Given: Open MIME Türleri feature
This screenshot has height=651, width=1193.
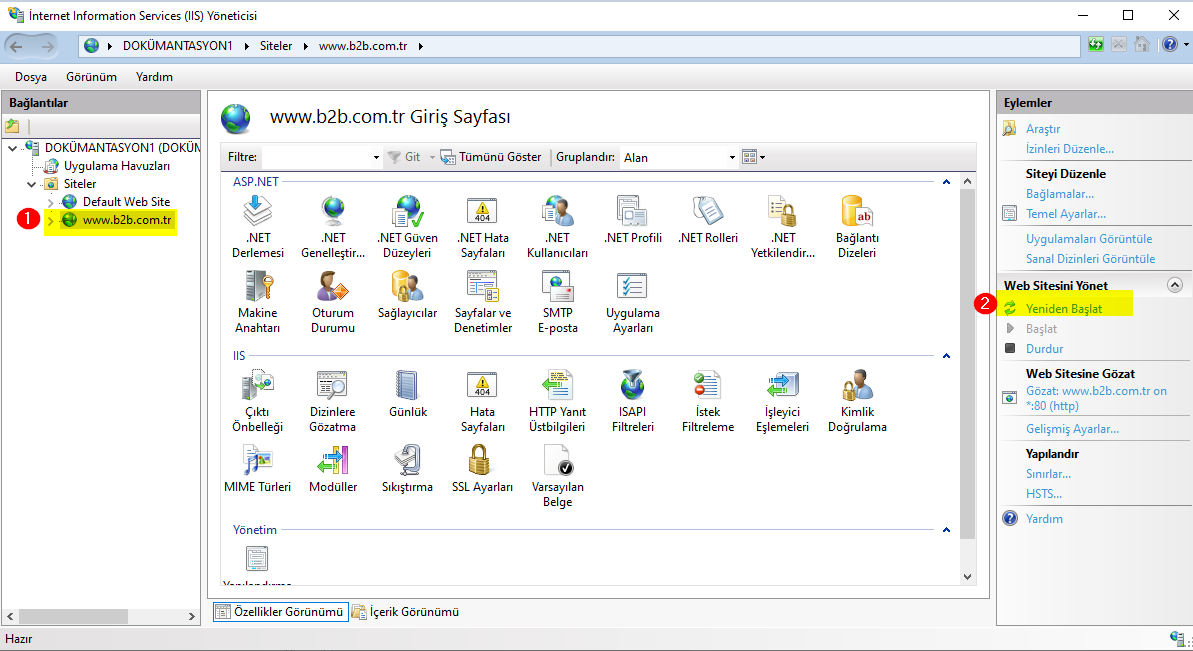Looking at the screenshot, I should (257, 468).
